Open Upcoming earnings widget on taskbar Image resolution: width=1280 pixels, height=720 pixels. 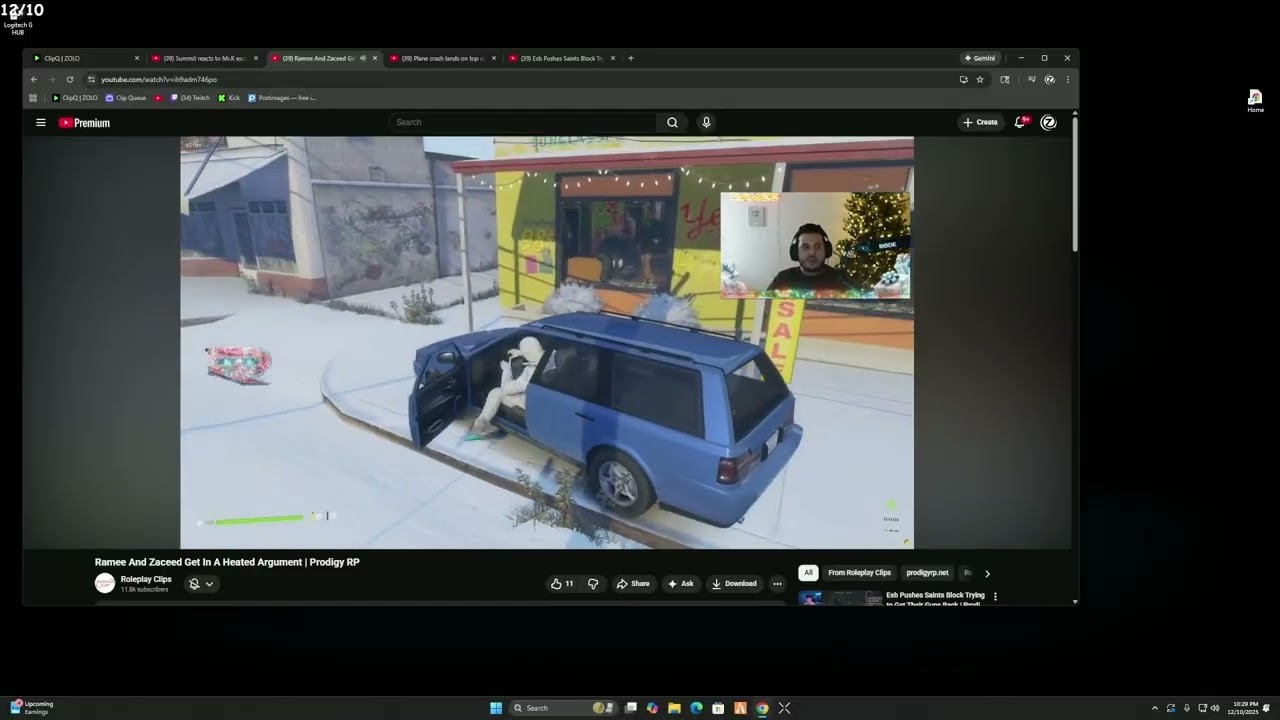(x=30, y=708)
